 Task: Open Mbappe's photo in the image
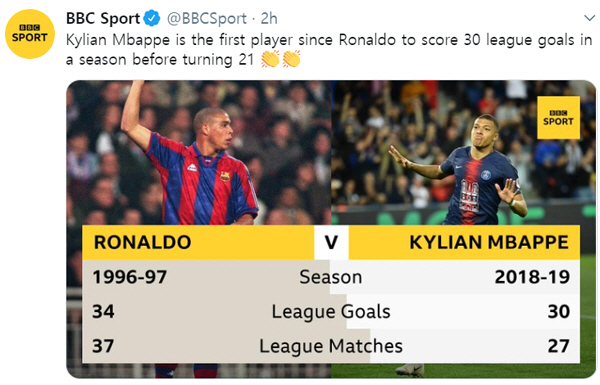point(463,153)
